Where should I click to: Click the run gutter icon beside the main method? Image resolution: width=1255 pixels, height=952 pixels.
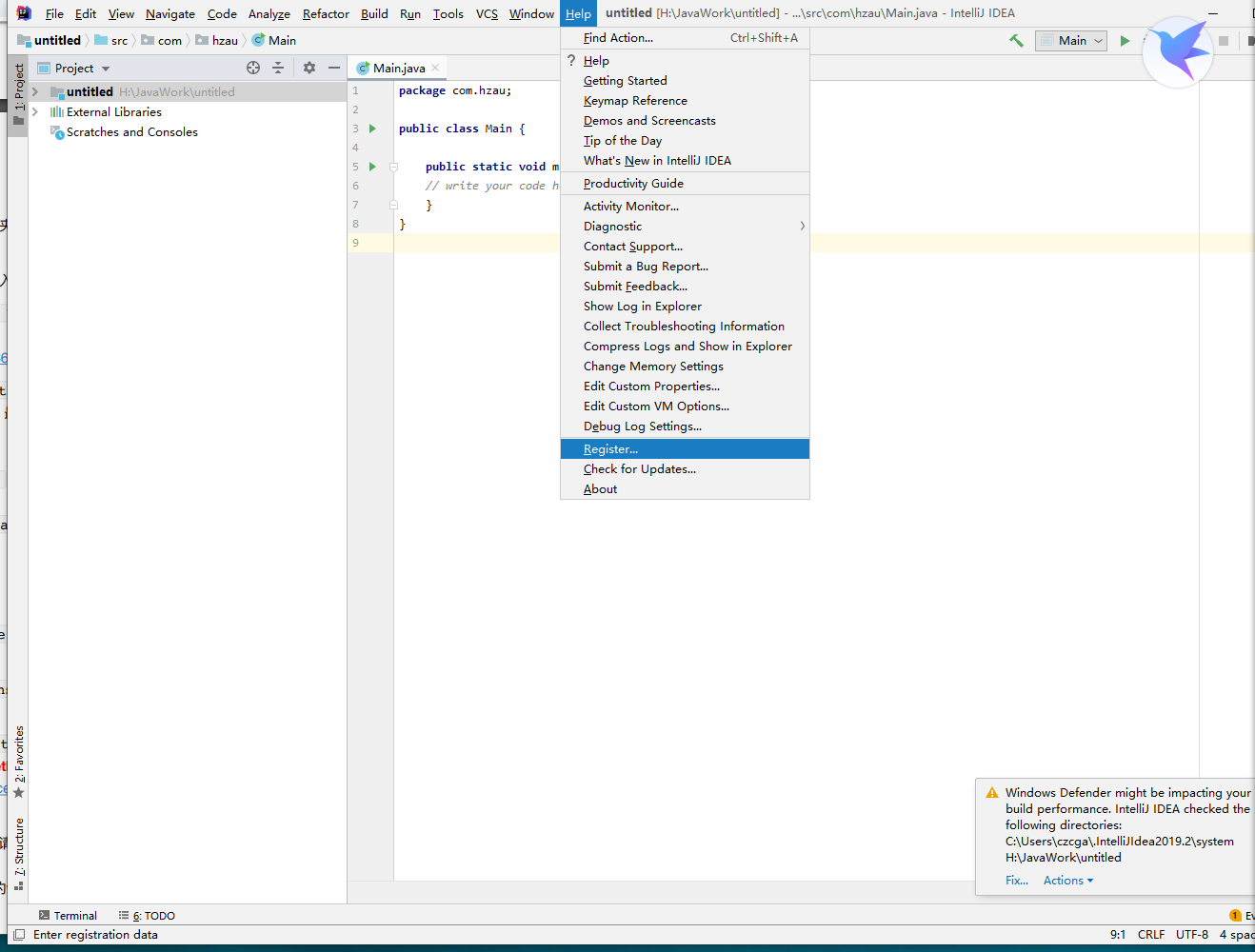373,167
